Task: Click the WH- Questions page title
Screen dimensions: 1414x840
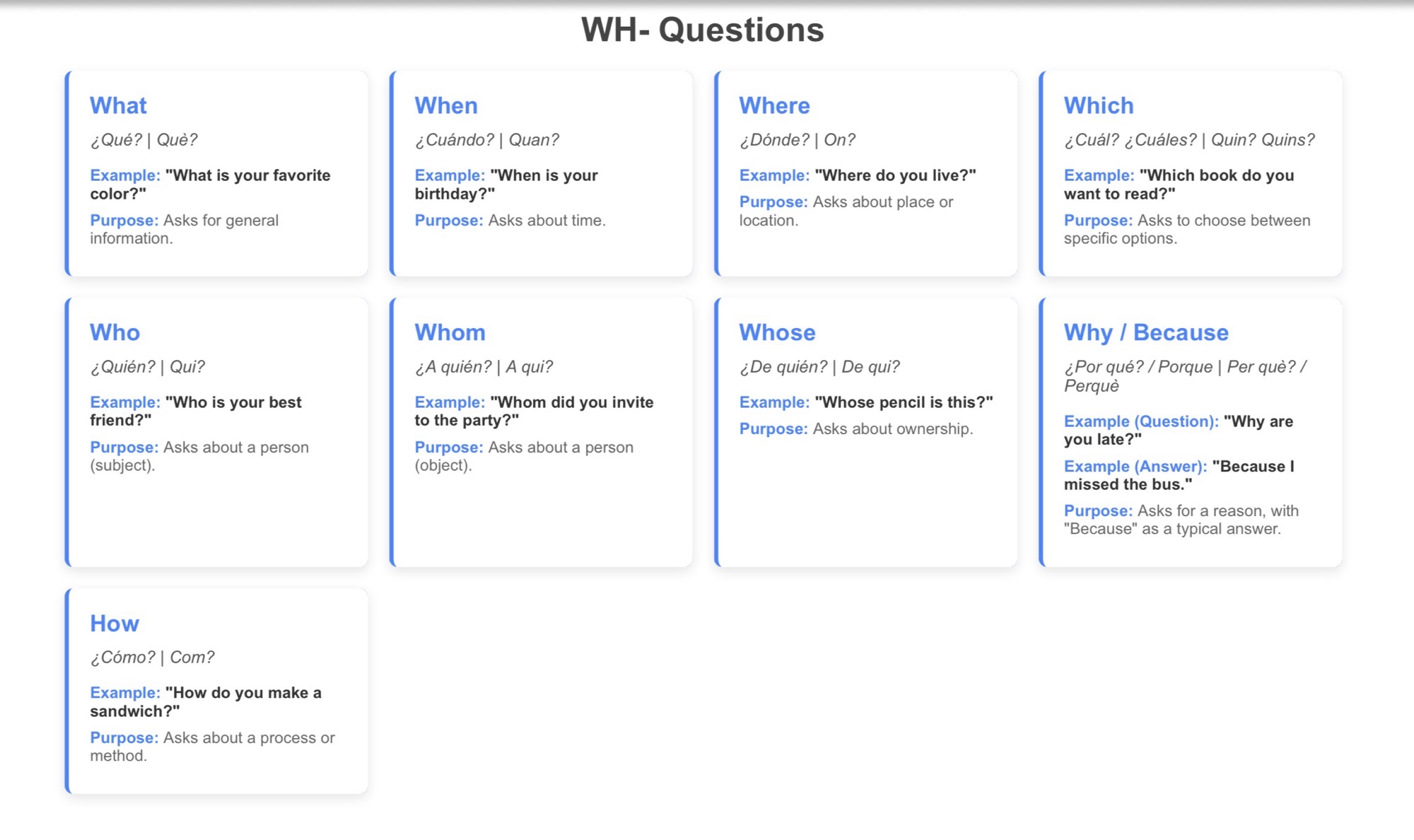Action: (702, 30)
